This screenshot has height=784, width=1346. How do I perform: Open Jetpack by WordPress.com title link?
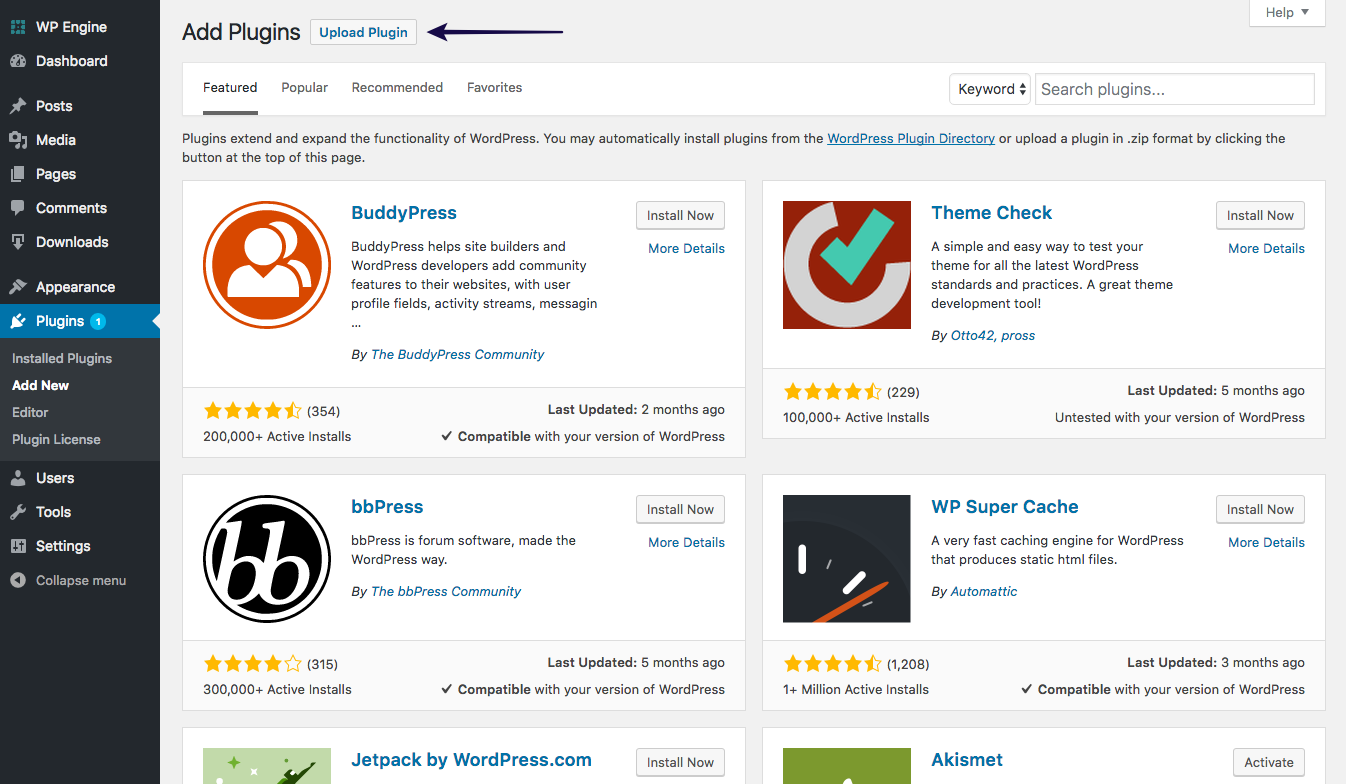[471, 760]
